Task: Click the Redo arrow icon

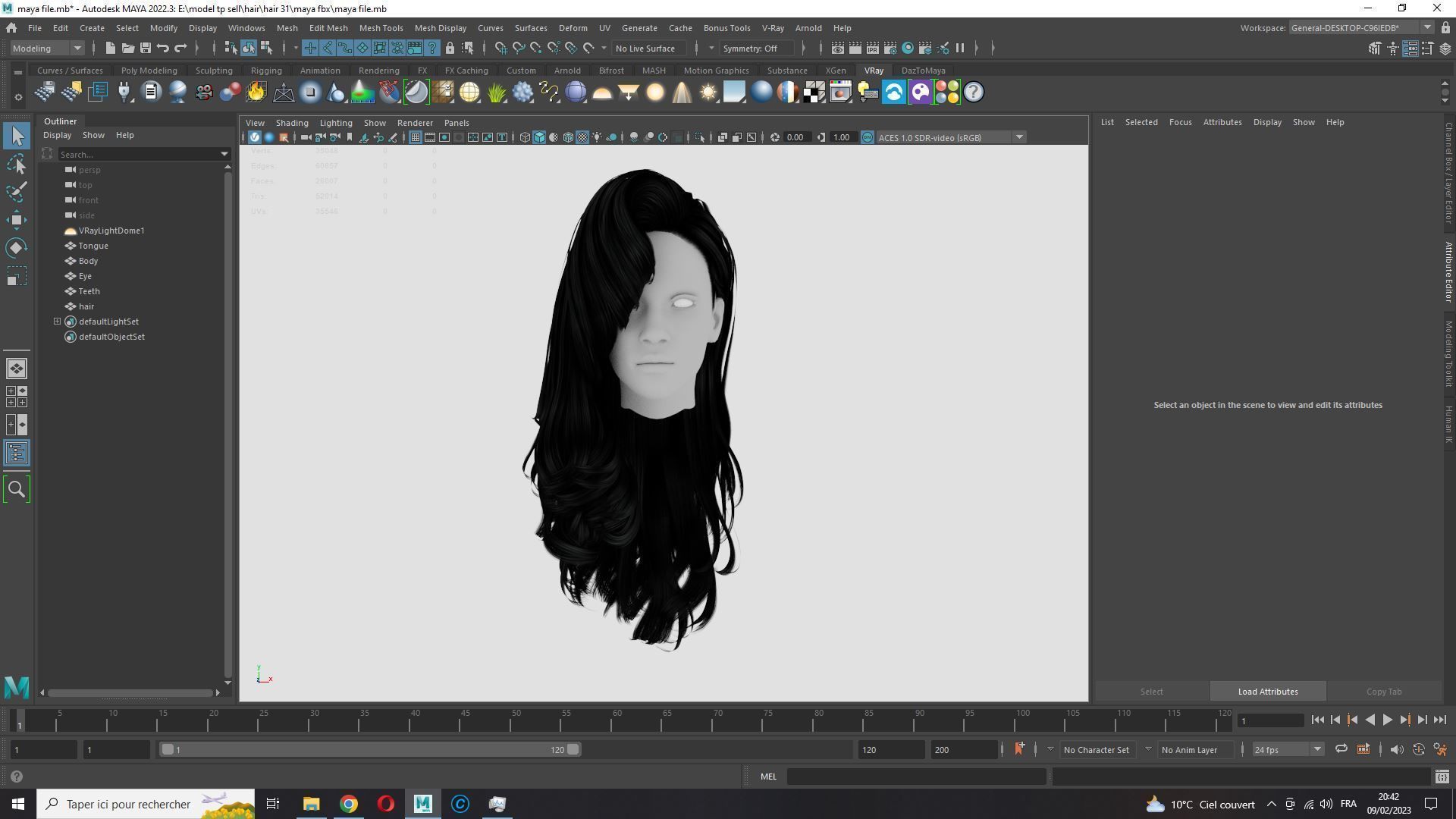Action: tap(180, 49)
